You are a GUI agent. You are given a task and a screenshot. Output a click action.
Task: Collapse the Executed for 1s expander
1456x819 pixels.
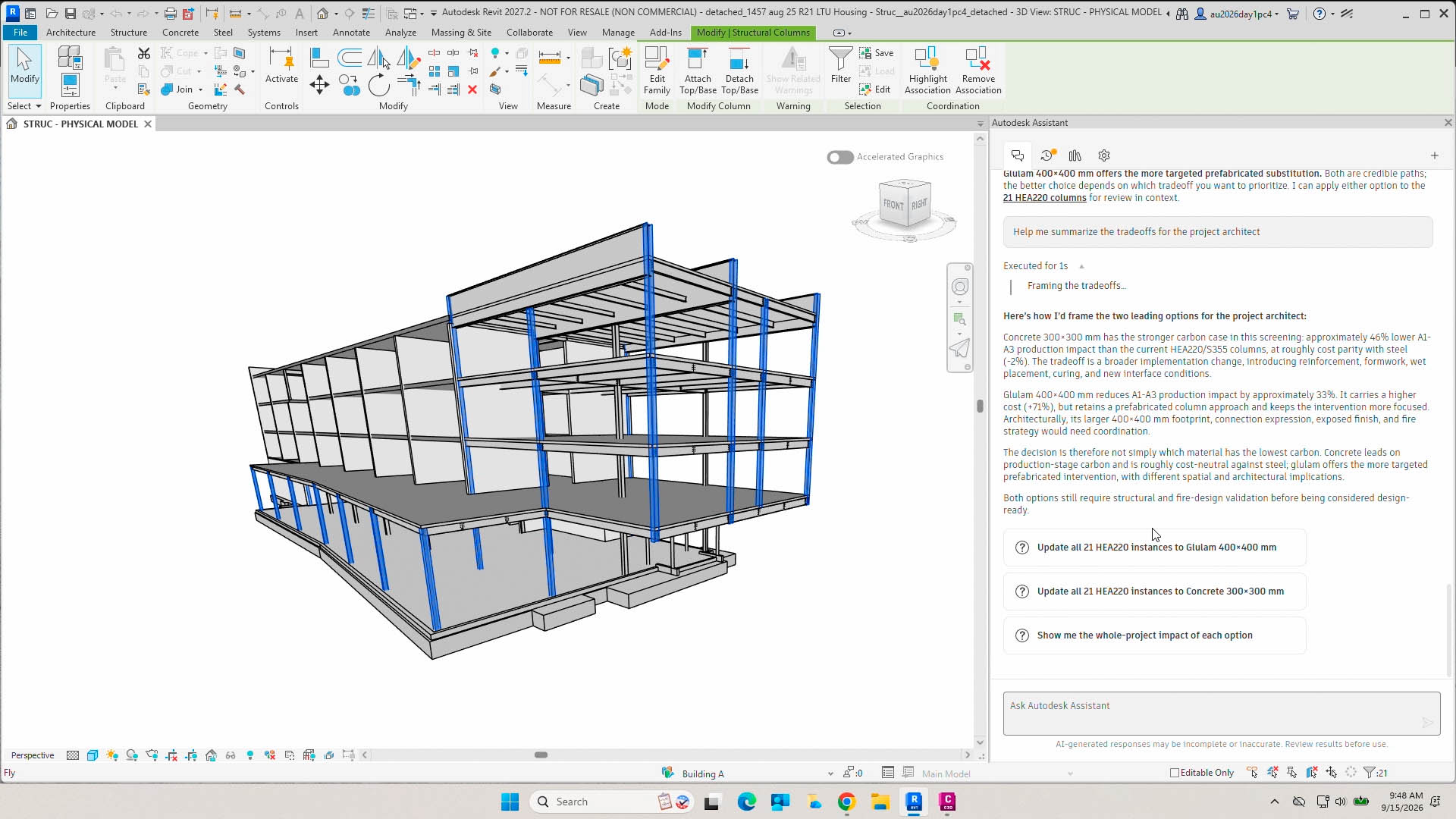click(x=1081, y=266)
